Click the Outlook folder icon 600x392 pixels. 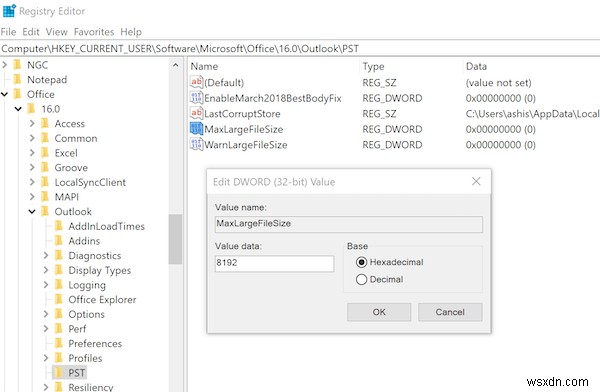click(45, 211)
